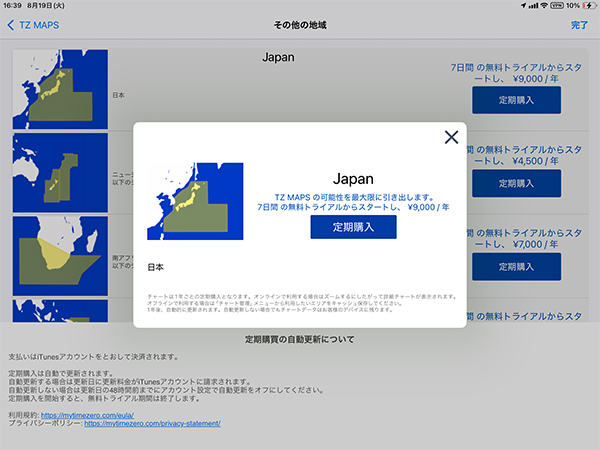Tap the Wi-Fi status icon
Viewport: 600px width, 450px height.
coord(544,5)
